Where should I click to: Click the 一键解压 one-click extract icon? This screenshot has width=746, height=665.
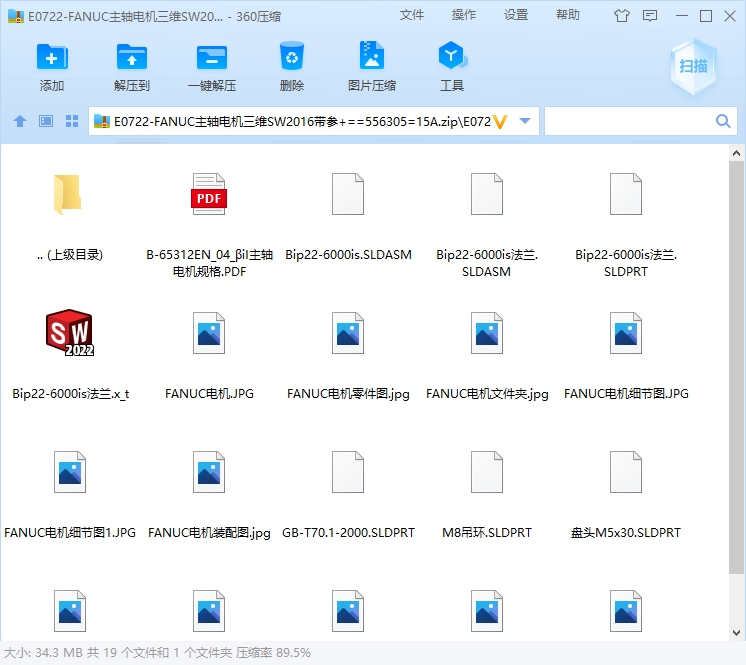(212, 58)
